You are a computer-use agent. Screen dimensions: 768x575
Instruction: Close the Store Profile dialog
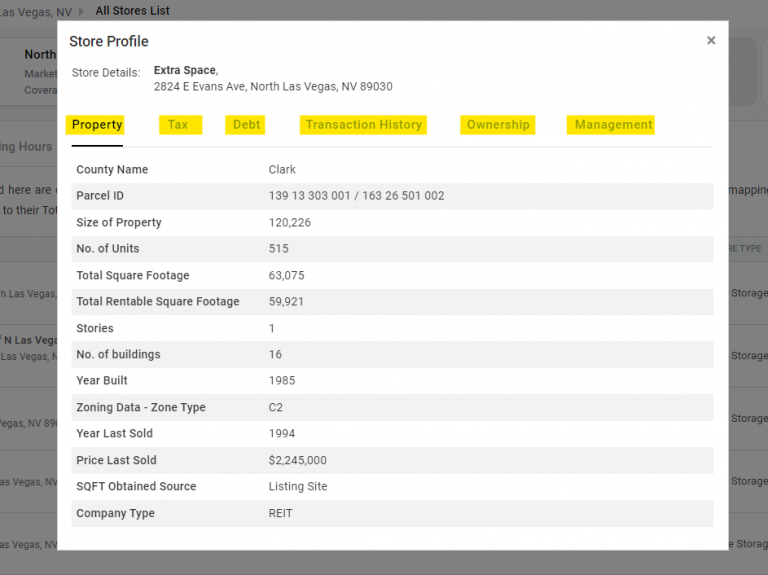tap(711, 41)
